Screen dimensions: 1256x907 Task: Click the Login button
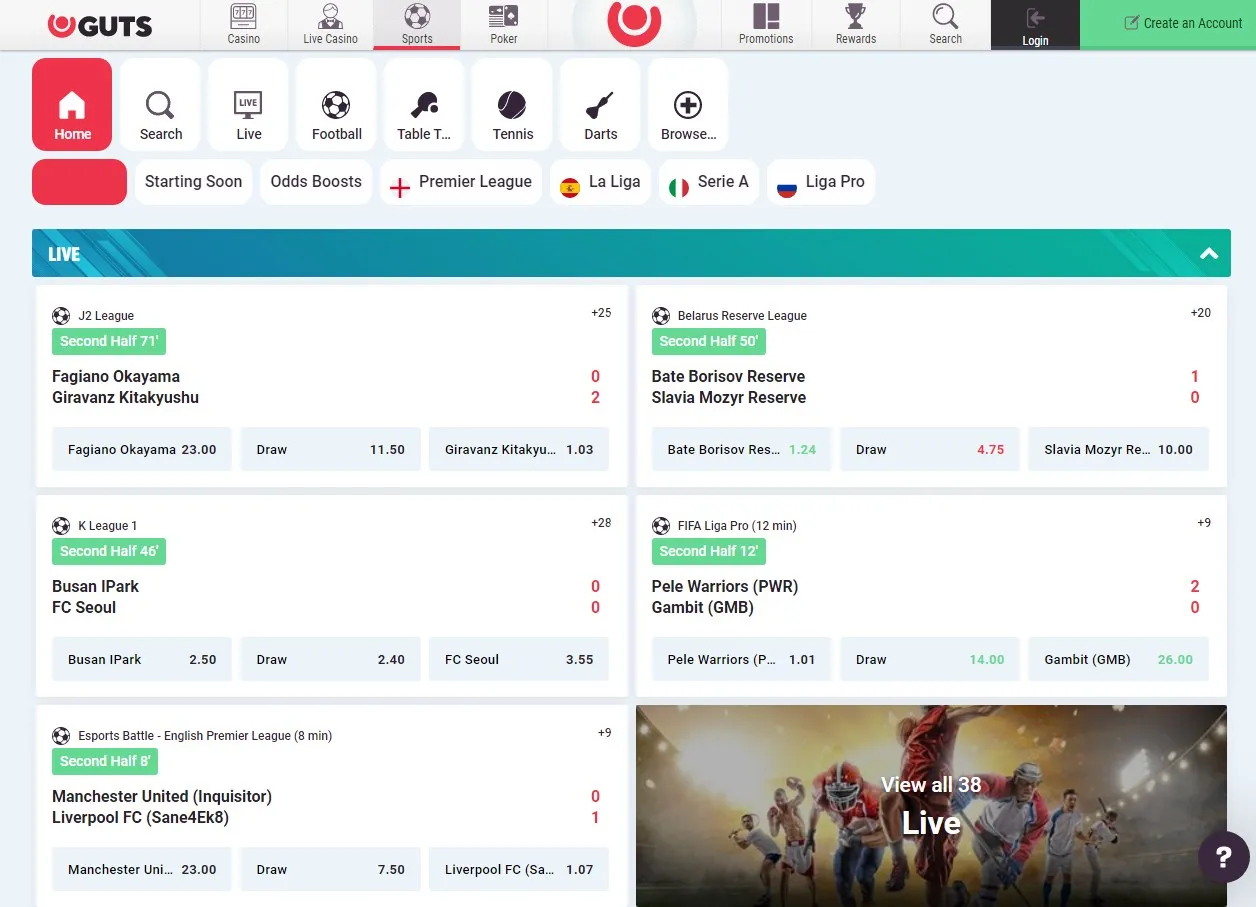click(x=1035, y=25)
